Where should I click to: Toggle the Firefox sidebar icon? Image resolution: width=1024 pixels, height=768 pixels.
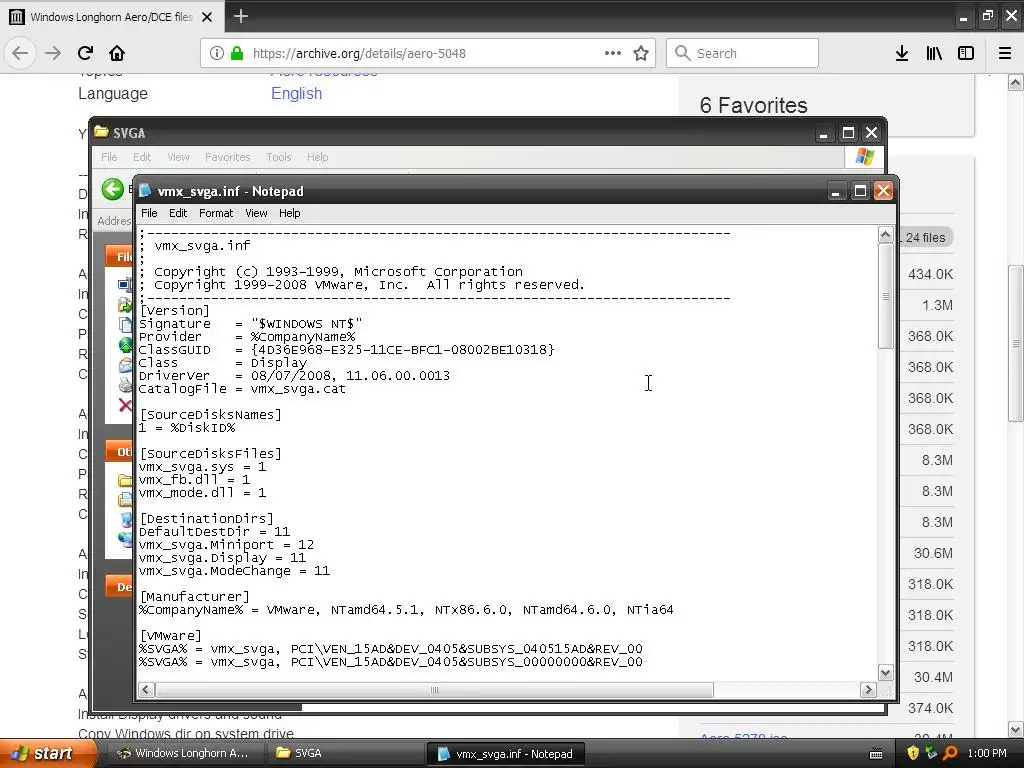point(966,54)
